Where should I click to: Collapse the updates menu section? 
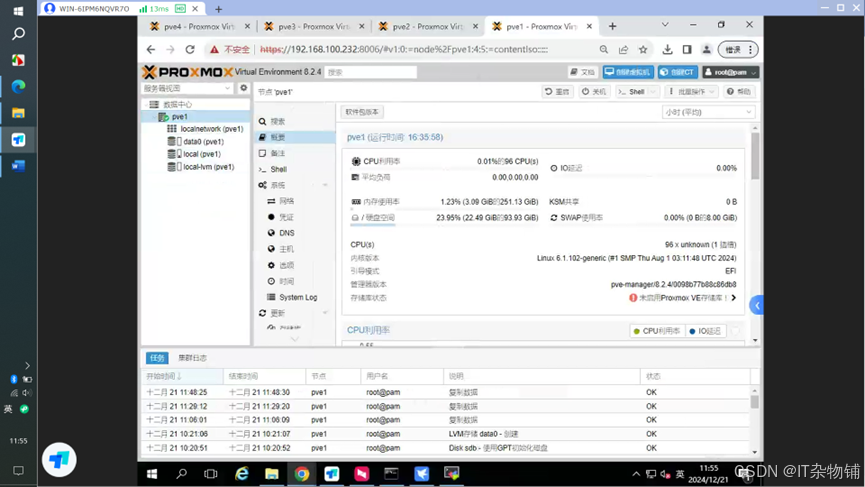325,313
